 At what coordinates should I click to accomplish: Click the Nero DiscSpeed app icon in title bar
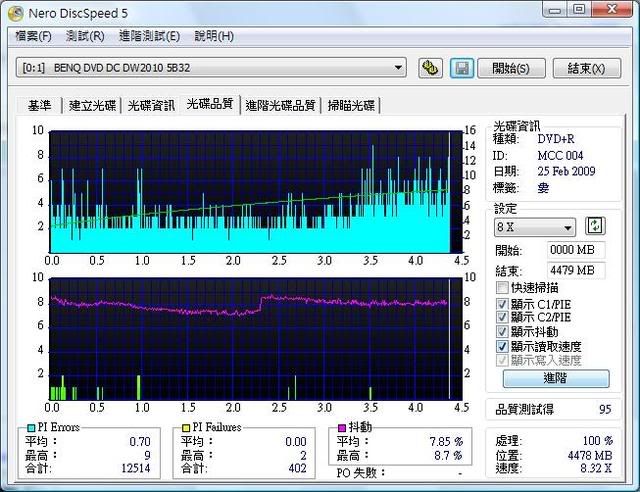pyautogui.click(x=16, y=13)
